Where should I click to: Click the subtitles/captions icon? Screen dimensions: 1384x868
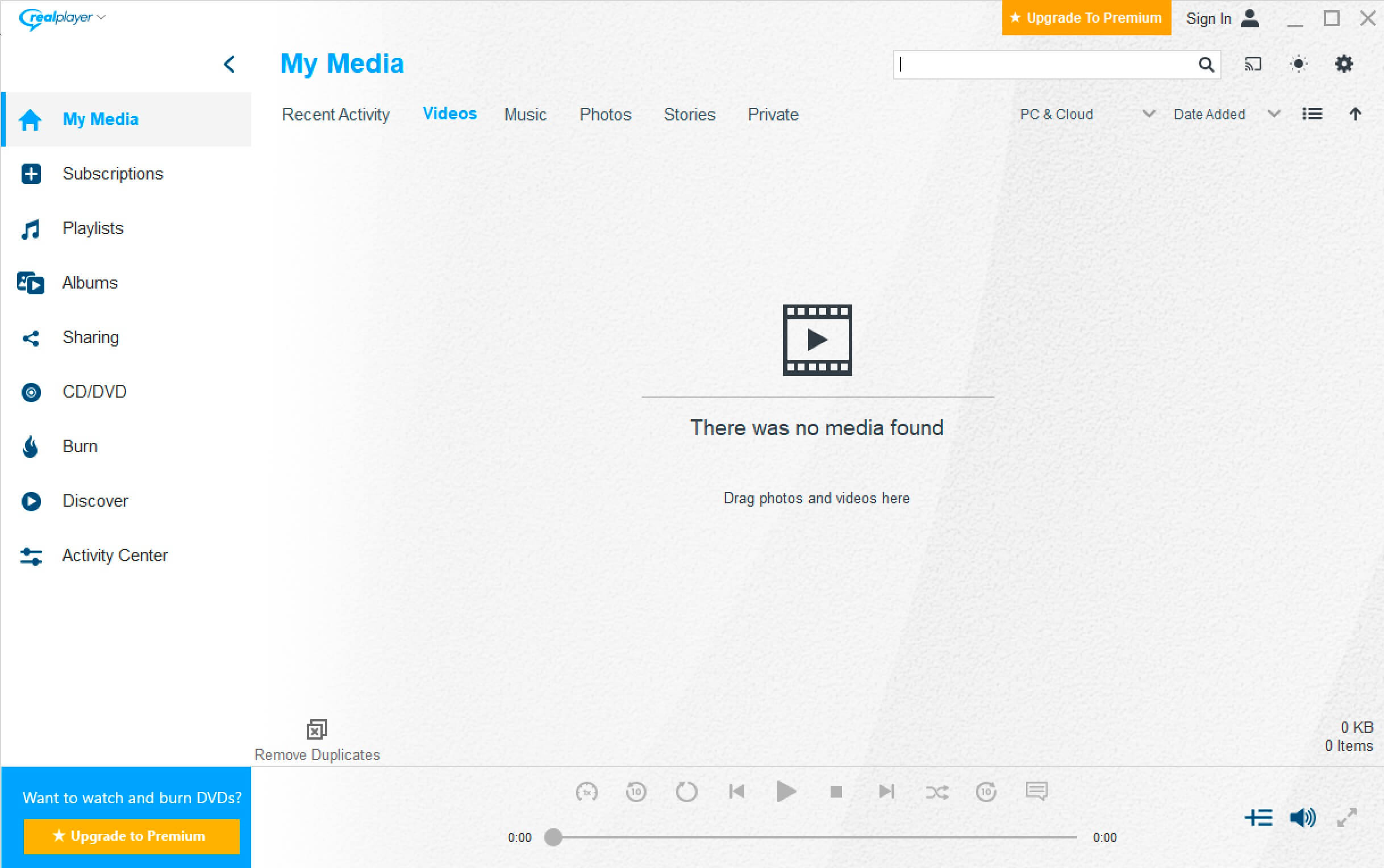pos(1037,791)
